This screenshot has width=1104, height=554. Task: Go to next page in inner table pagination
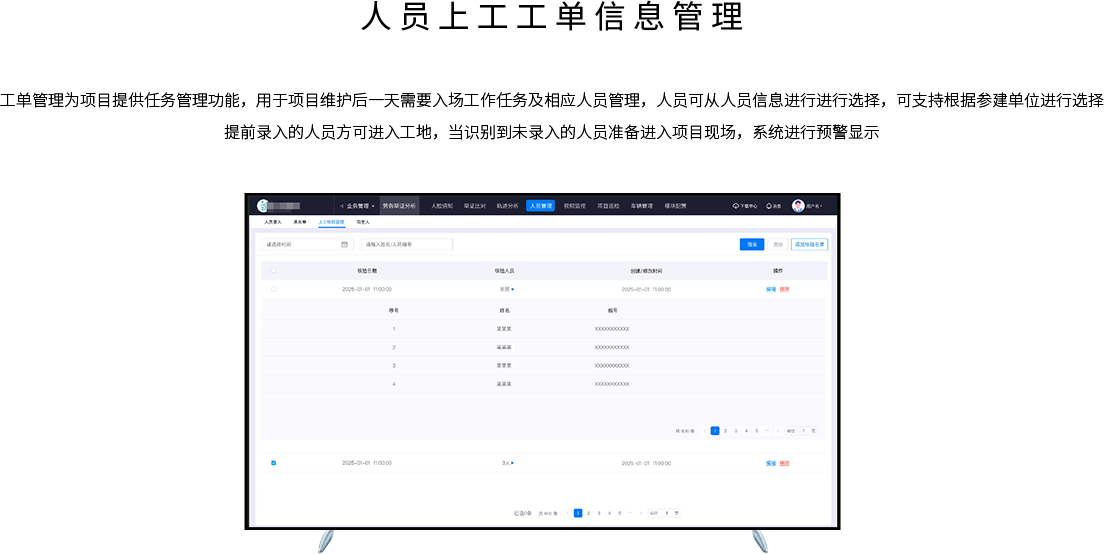(x=777, y=431)
